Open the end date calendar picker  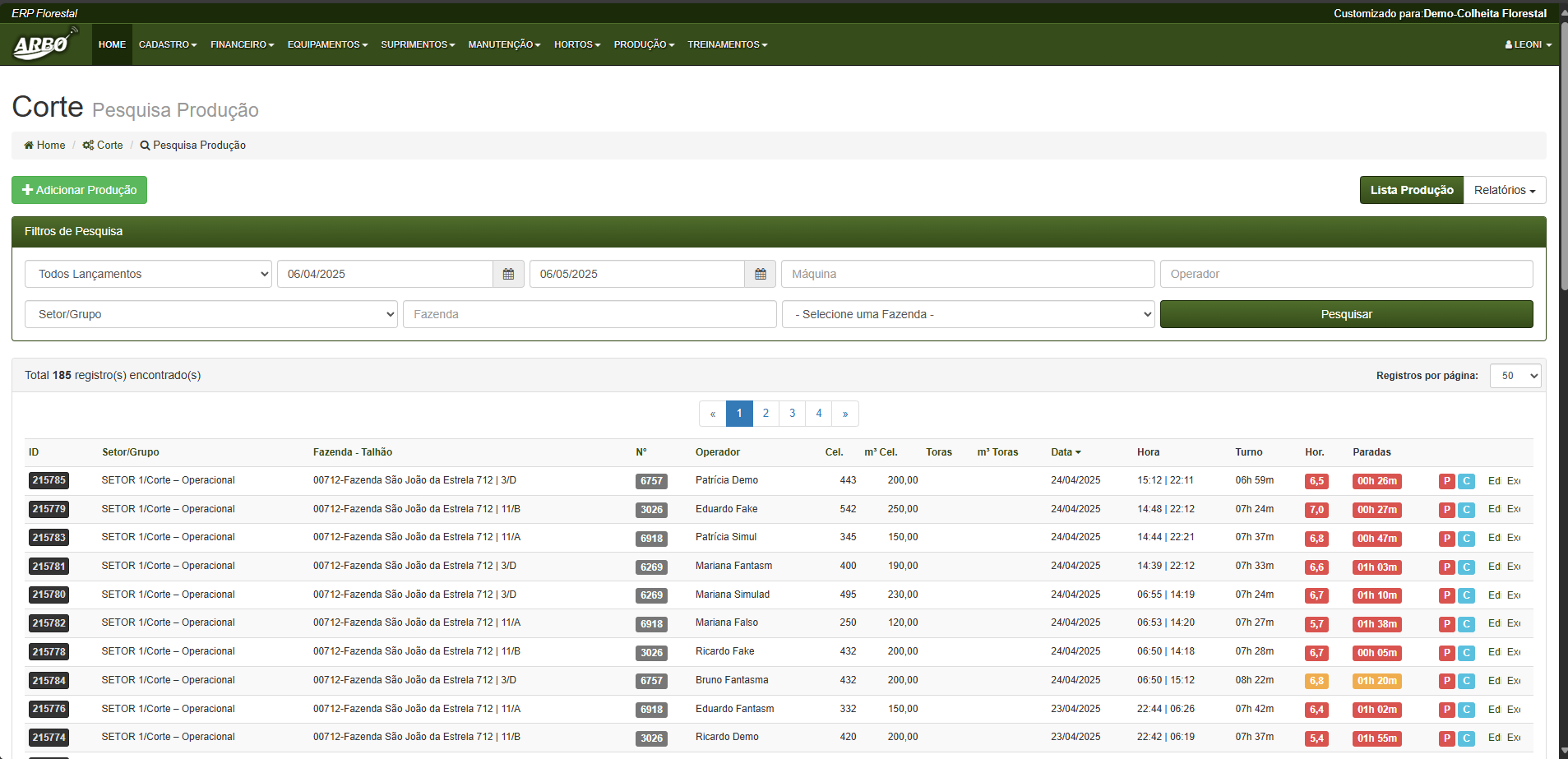[x=761, y=274]
